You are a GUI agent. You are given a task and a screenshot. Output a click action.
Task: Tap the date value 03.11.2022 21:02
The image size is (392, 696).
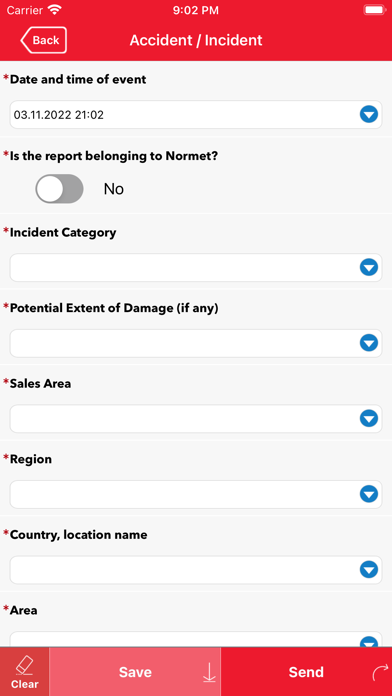pyautogui.click(x=59, y=115)
